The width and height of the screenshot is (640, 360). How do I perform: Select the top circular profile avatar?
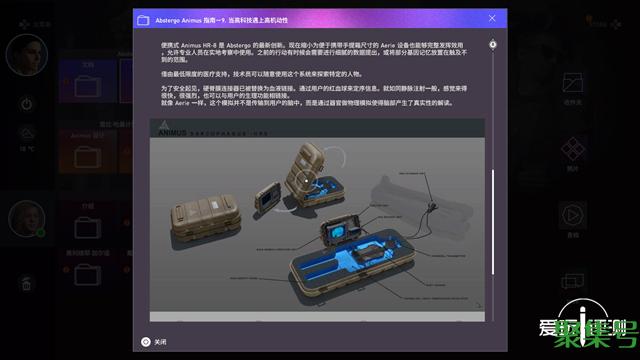[27, 55]
